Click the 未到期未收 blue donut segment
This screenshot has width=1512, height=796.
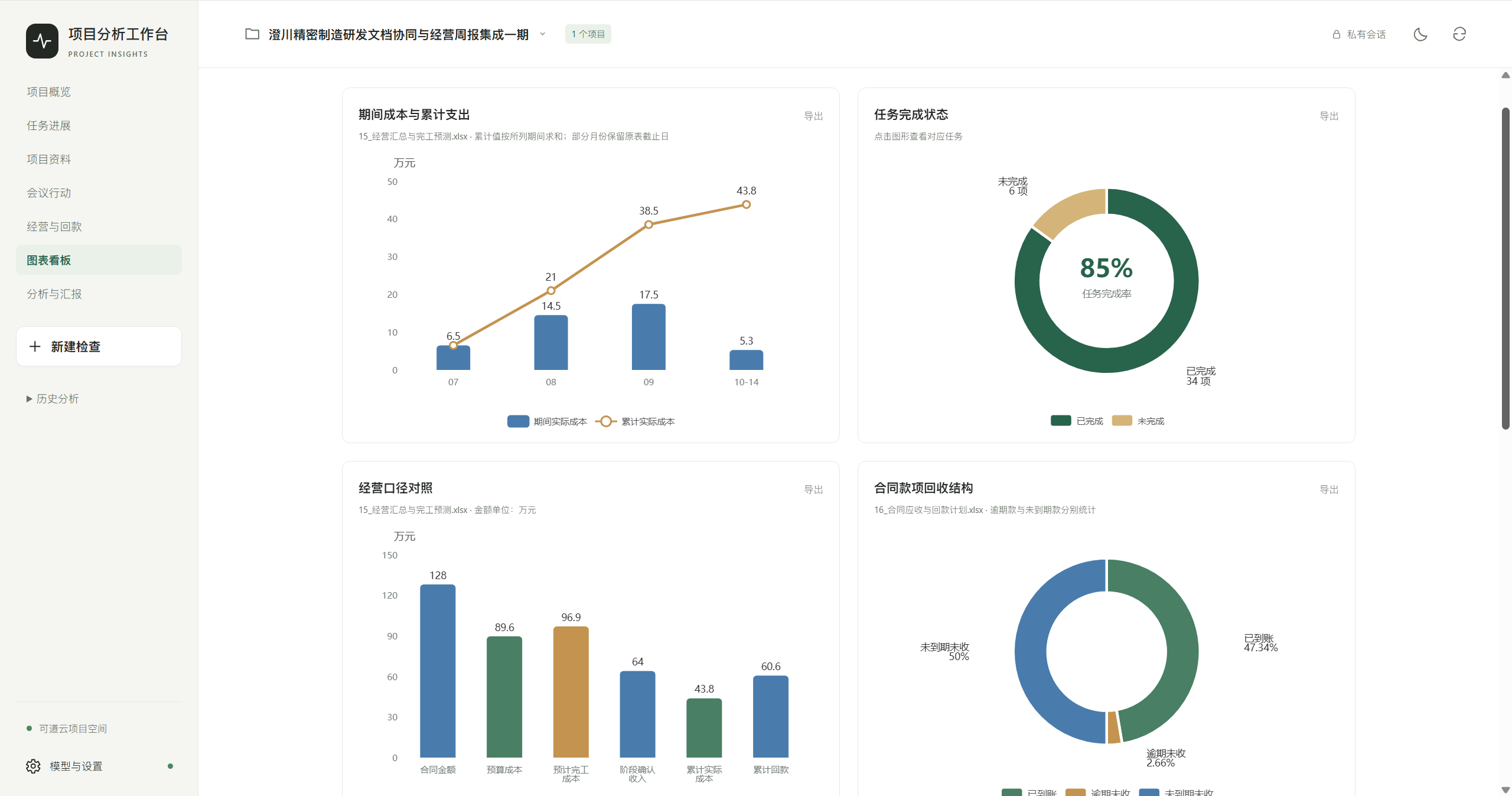(x=1031, y=651)
